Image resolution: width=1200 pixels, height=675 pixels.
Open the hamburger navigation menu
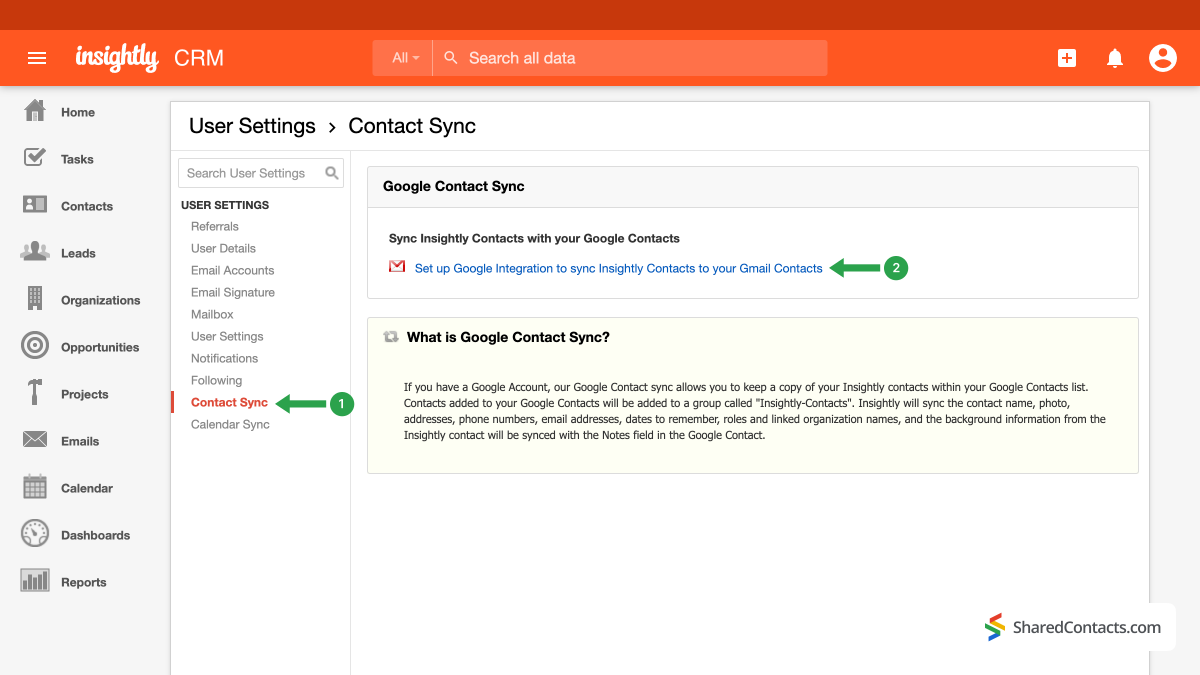(x=37, y=58)
